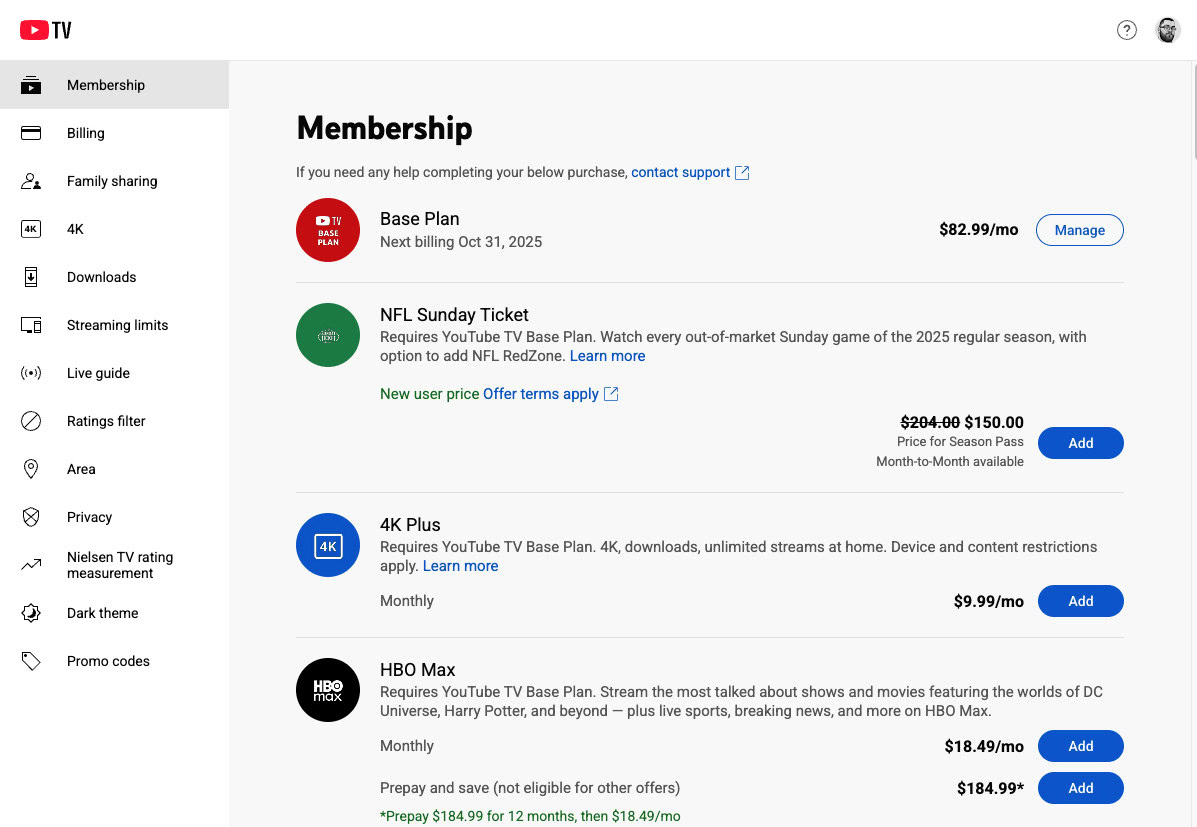The image size is (1197, 827).
Task: Click the 4K sidebar icon
Action: point(31,229)
